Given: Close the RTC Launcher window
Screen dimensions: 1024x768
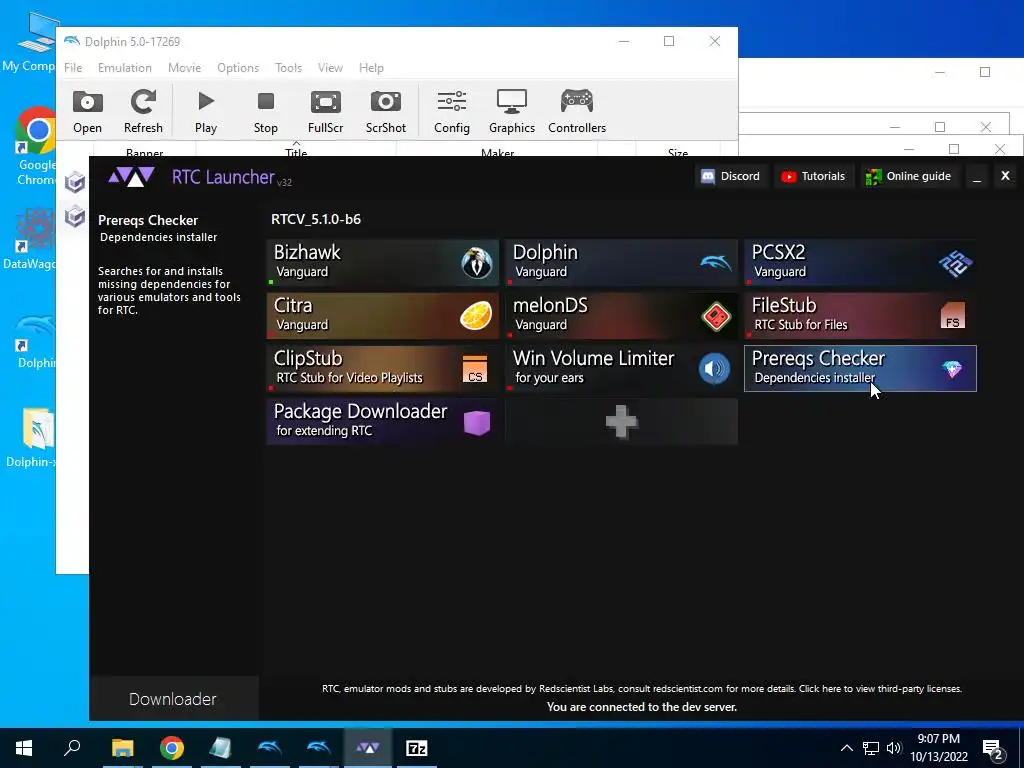Looking at the screenshot, I should (x=1005, y=176).
